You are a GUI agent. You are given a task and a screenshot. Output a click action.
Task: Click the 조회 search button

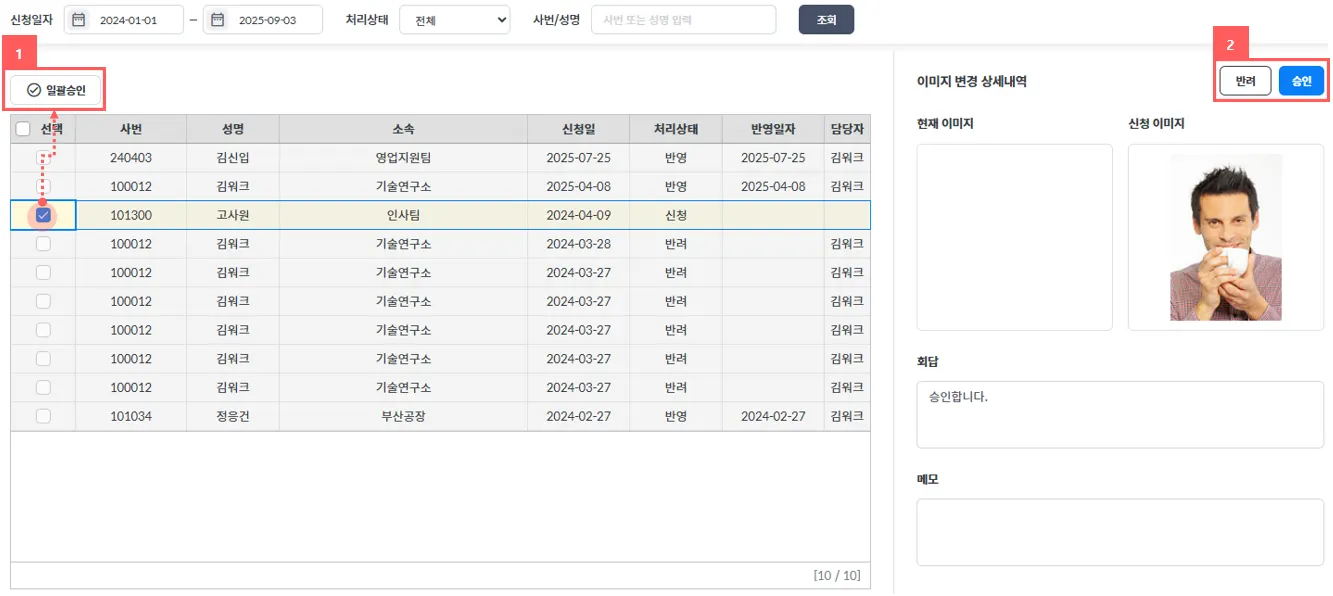pos(826,20)
